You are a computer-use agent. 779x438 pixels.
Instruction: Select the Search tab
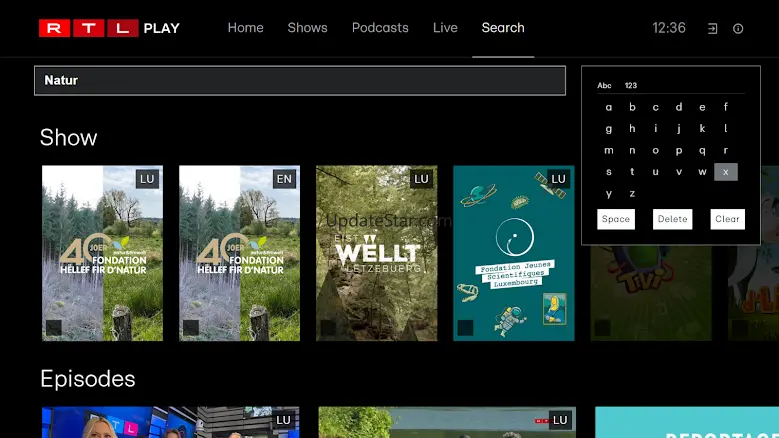pyautogui.click(x=503, y=28)
